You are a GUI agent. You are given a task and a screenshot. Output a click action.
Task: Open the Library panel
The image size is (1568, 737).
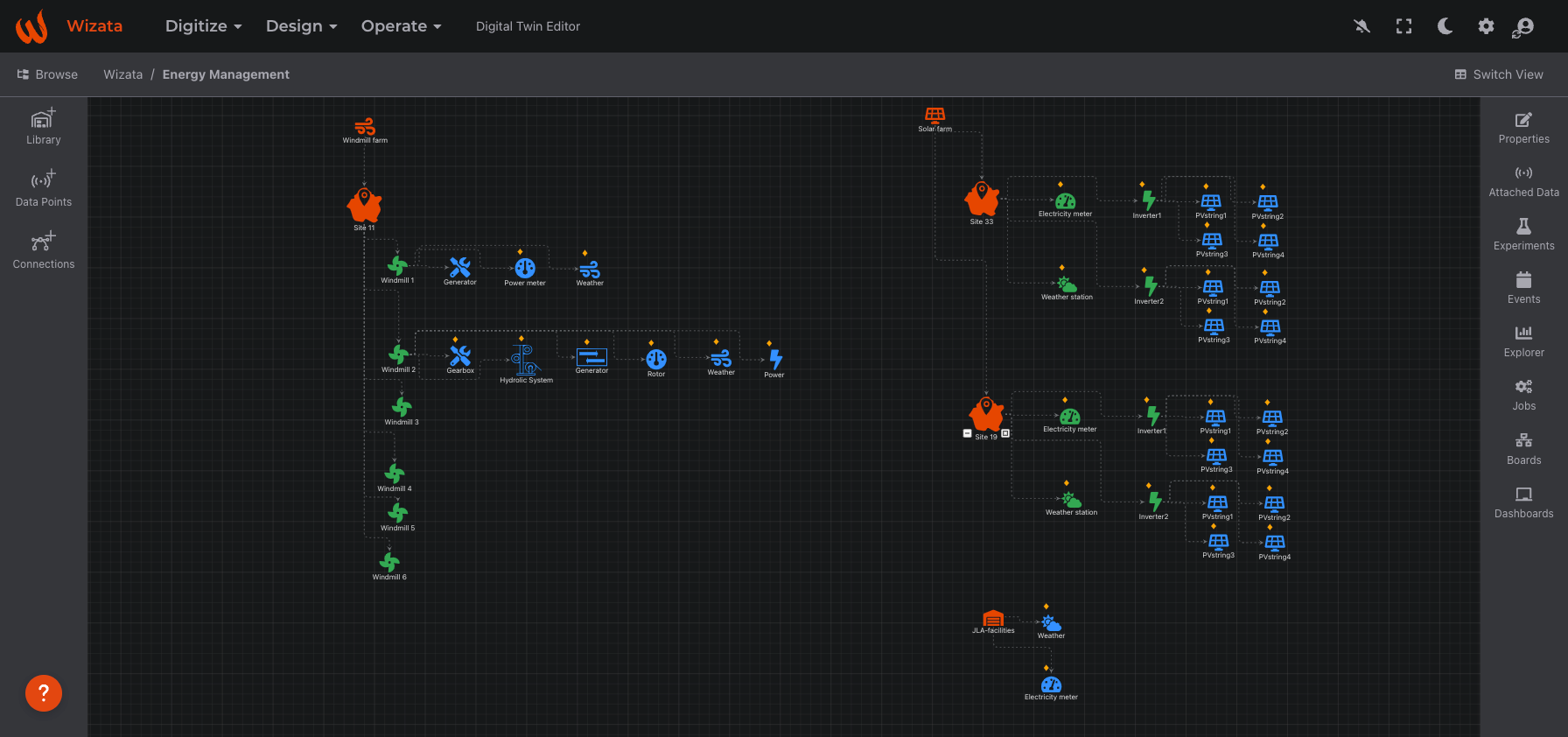44,127
